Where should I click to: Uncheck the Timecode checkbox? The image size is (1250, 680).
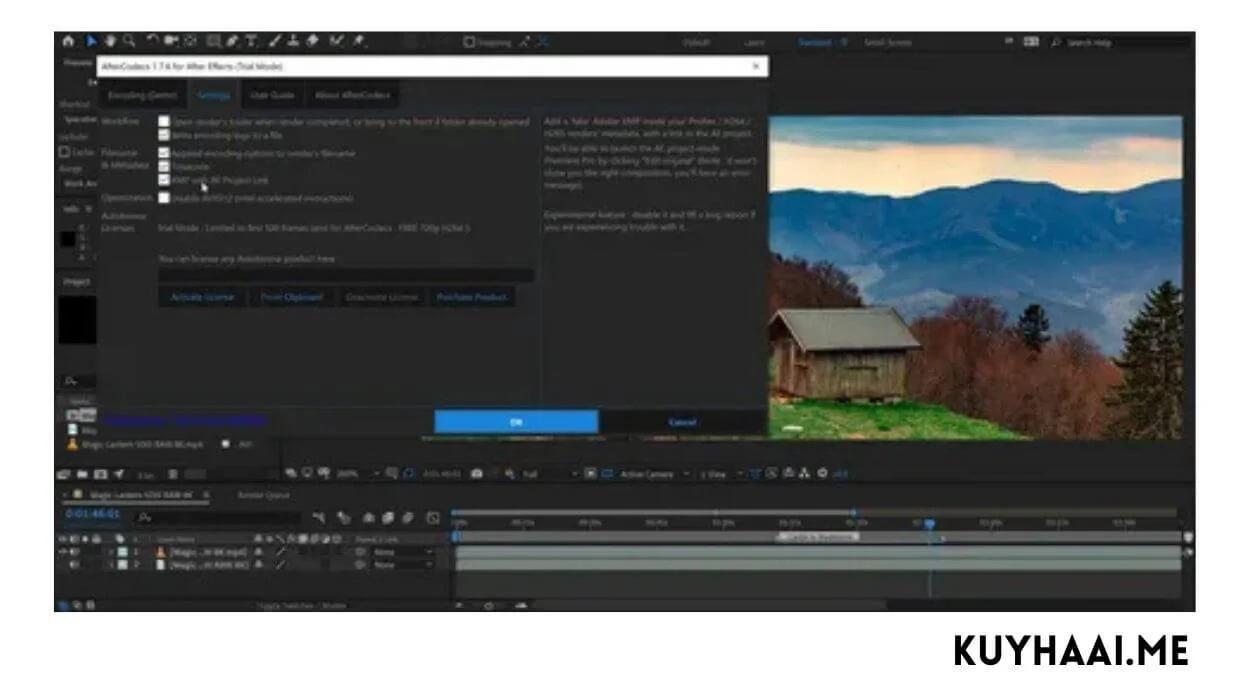tap(164, 167)
